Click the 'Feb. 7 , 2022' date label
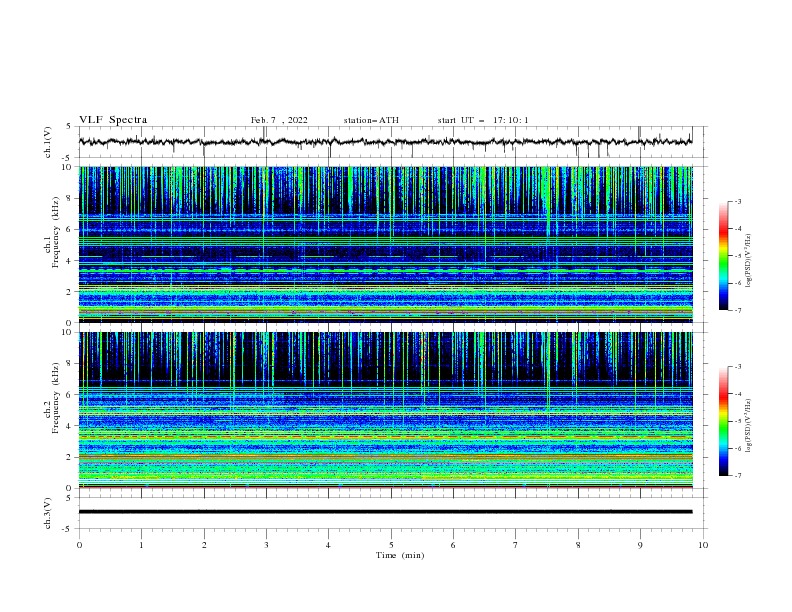This screenshot has height=612, width=792. pyautogui.click(x=279, y=120)
